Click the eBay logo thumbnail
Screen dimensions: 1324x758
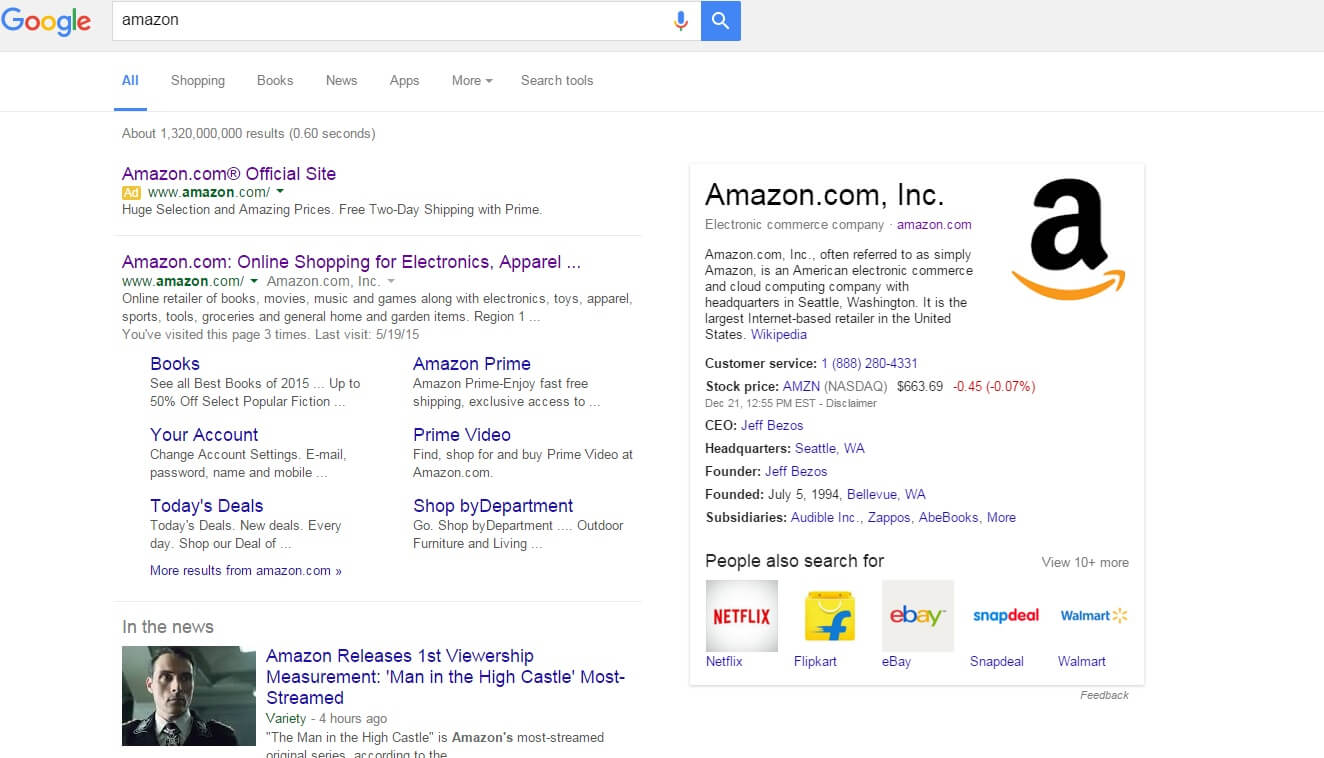[x=917, y=616]
